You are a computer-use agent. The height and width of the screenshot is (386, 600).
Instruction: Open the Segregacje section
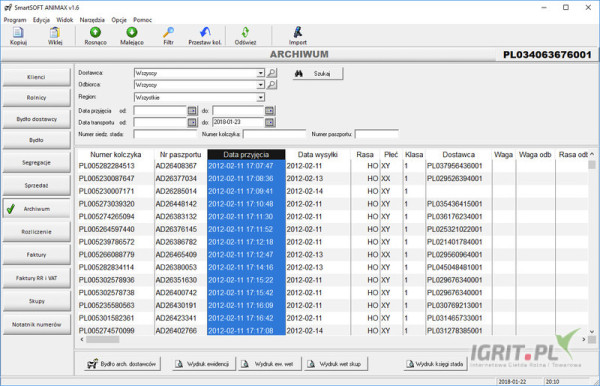click(36, 163)
